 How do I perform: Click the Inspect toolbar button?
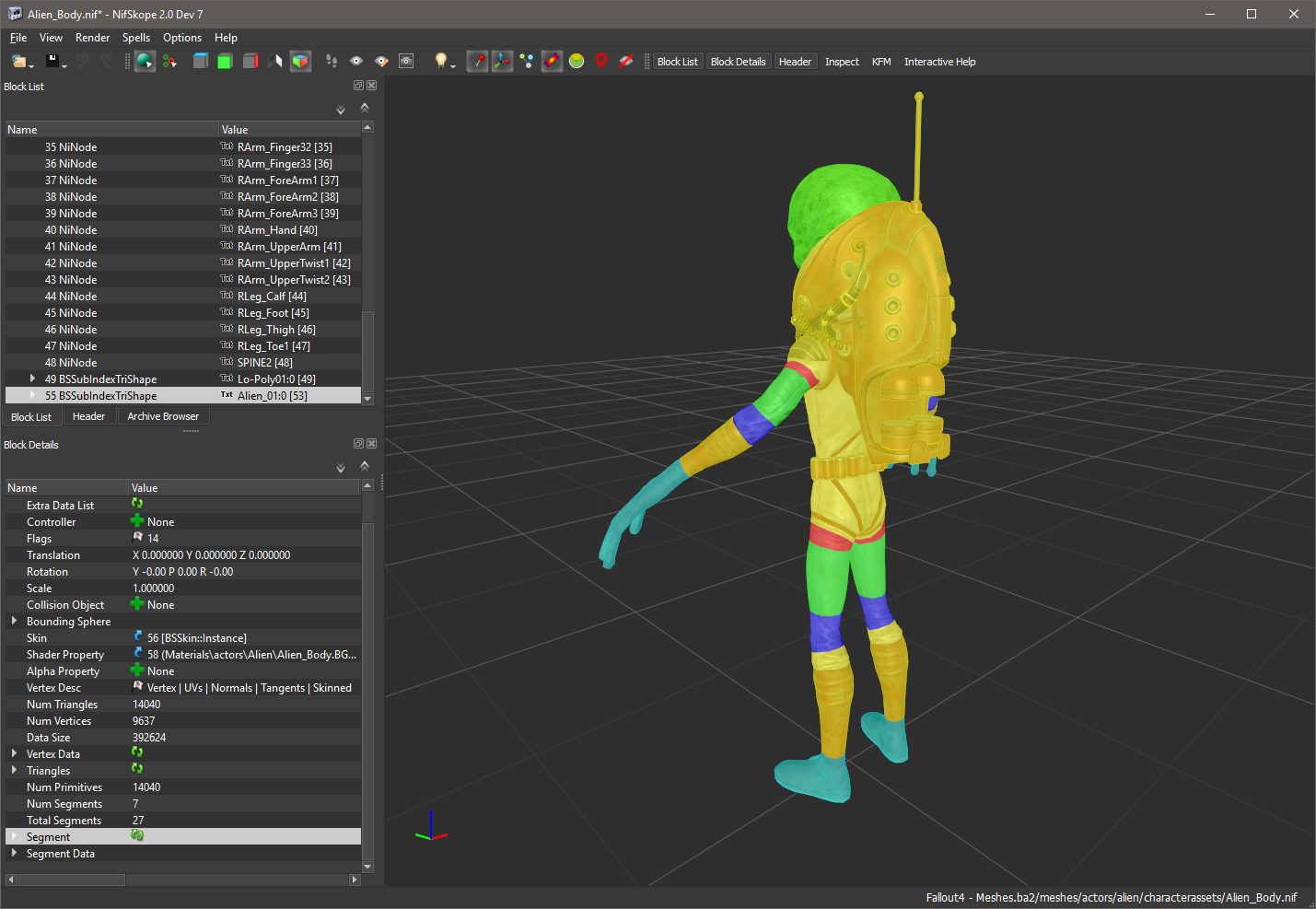842,62
